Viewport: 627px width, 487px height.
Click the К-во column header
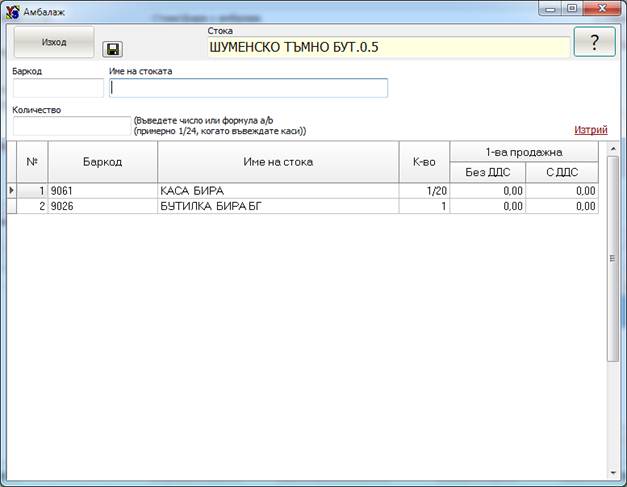pyautogui.click(x=424, y=162)
